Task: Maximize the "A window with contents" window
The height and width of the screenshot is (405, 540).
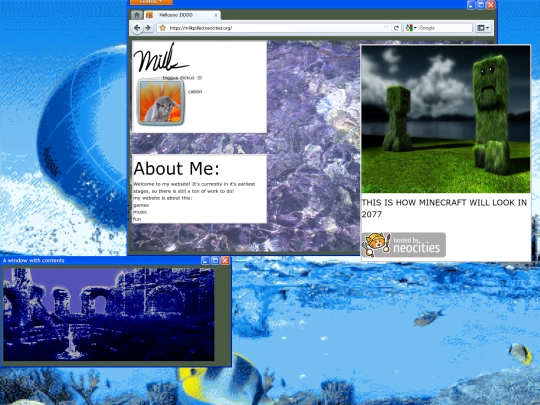Action: (x=215, y=261)
